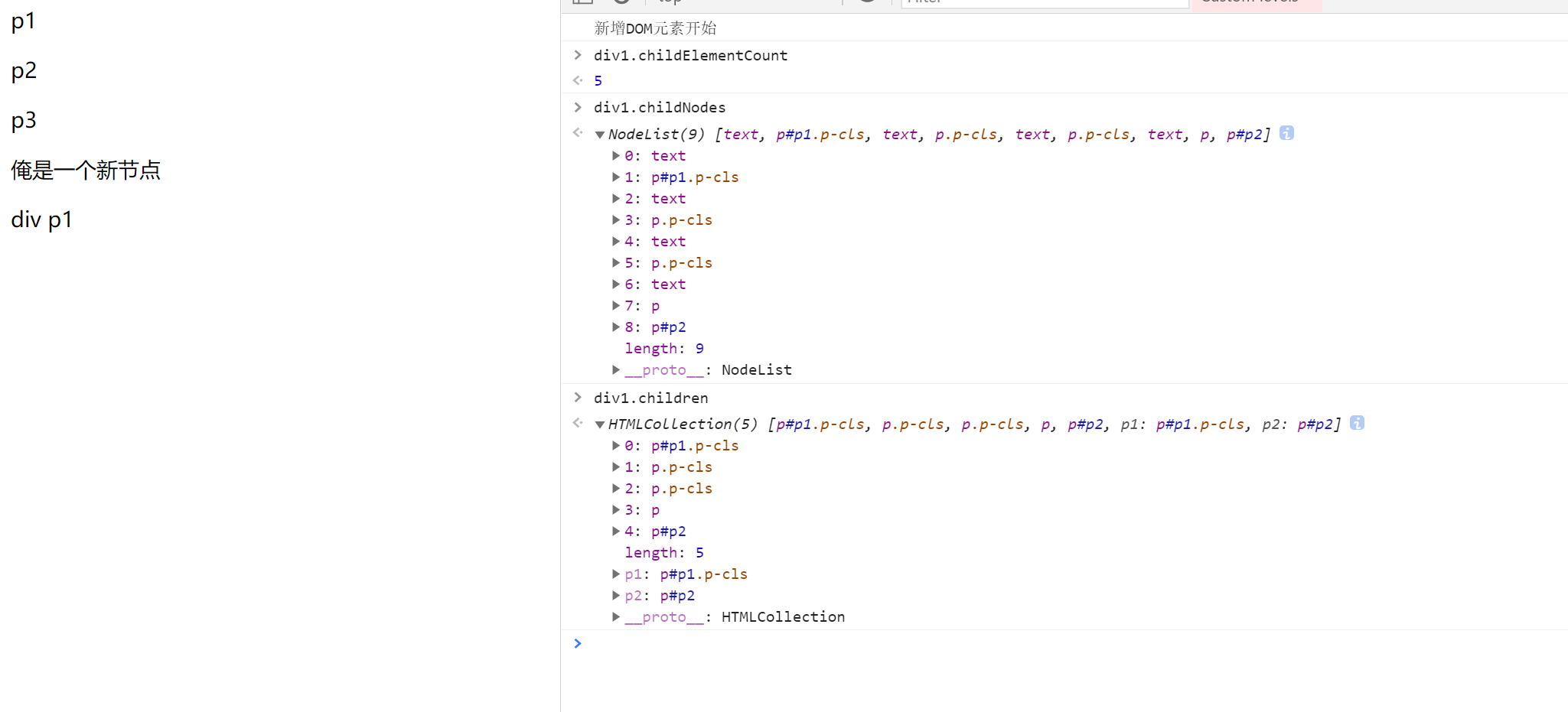Expand entry "8: p#p2" in NodeList
The height and width of the screenshot is (712, 1568).
[x=617, y=327]
